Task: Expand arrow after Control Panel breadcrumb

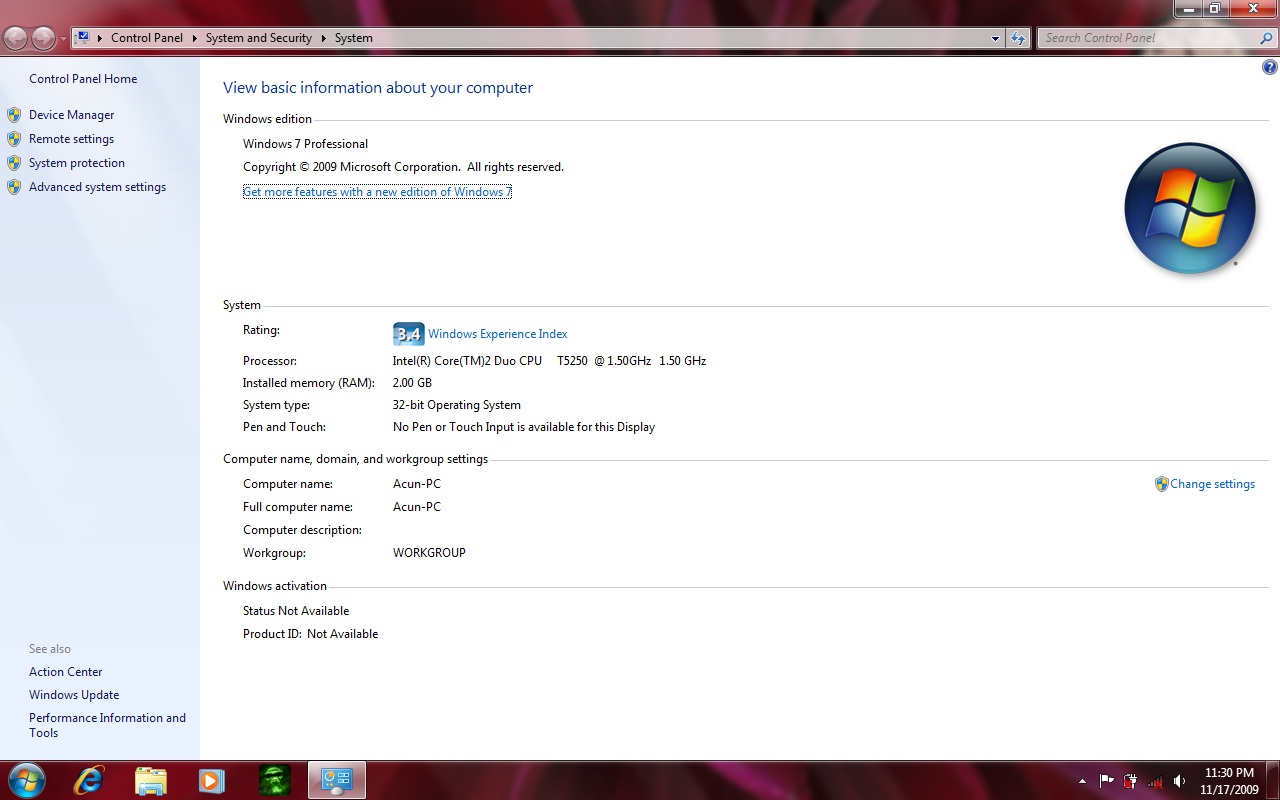Action: click(195, 38)
